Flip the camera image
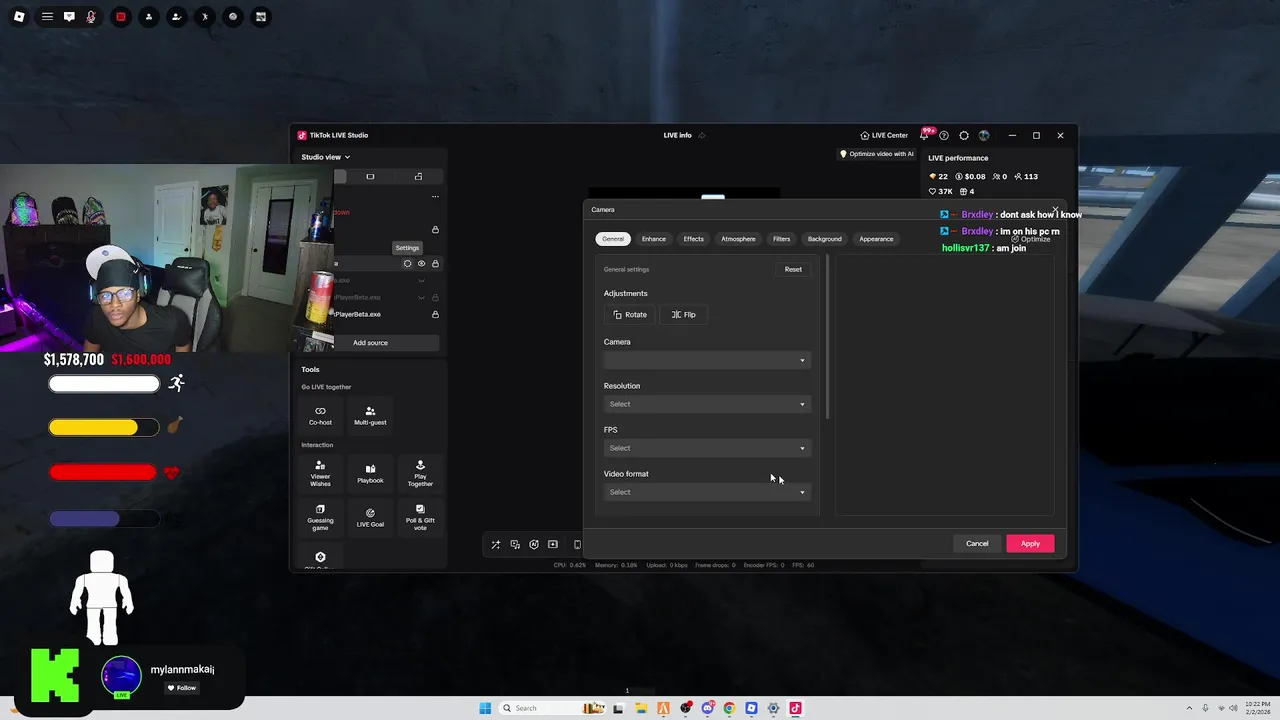 [x=684, y=315]
